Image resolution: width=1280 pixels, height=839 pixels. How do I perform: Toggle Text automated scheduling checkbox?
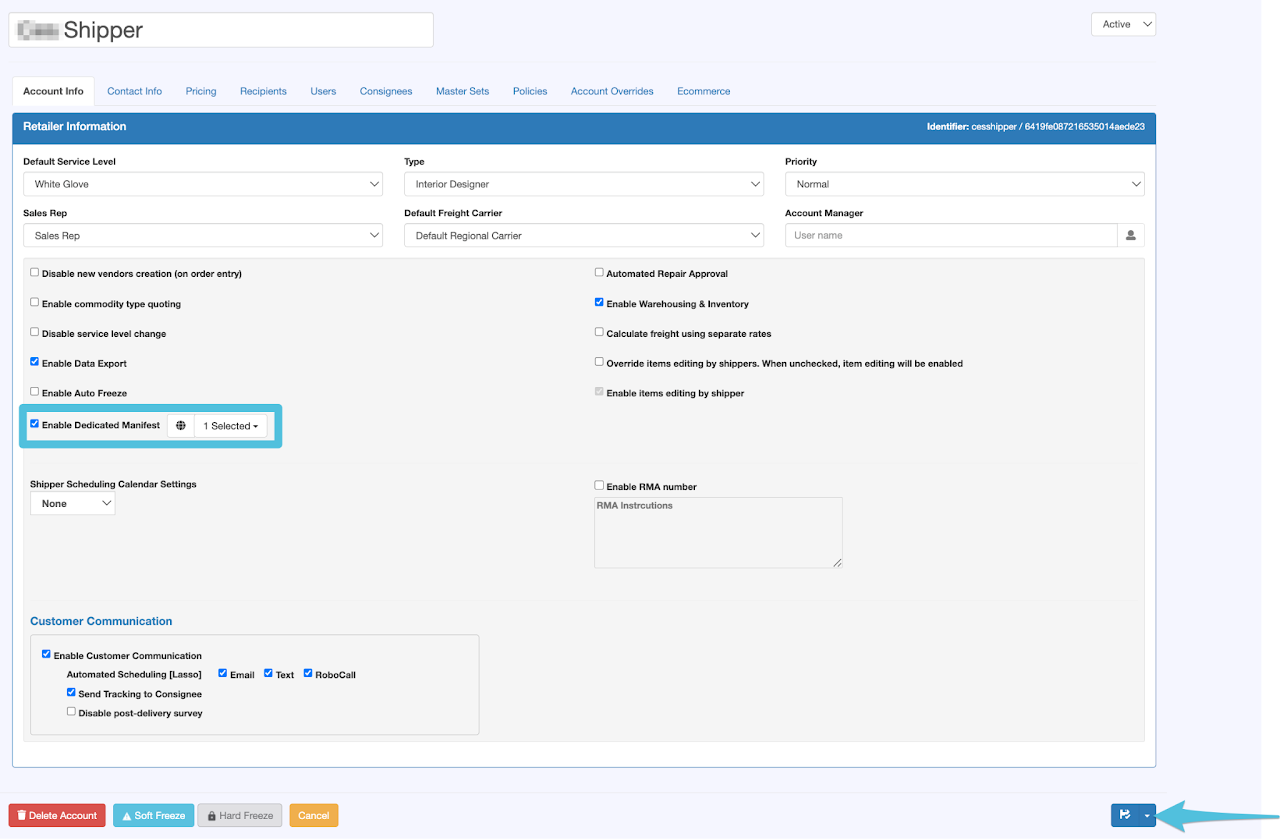coord(269,673)
